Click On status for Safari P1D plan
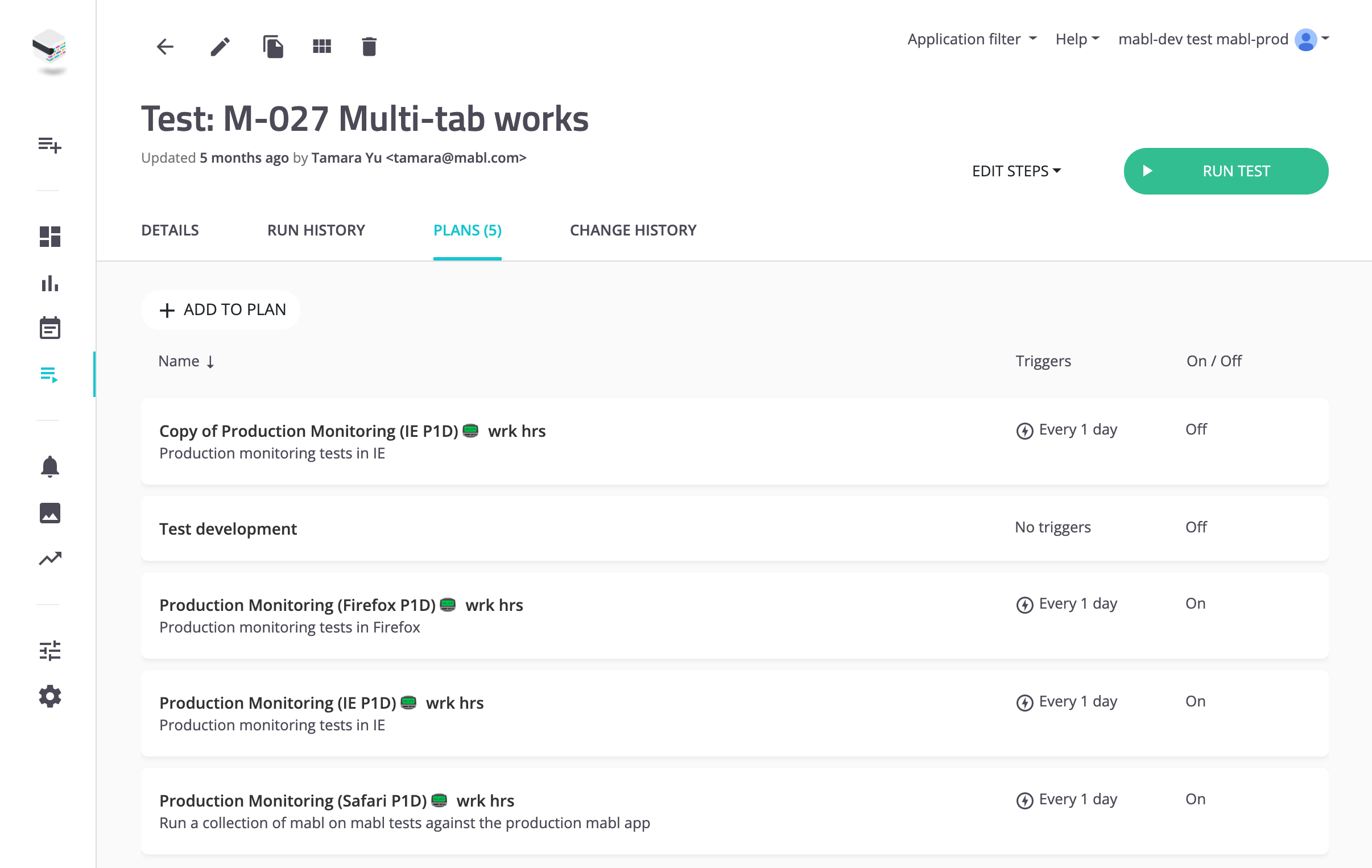The image size is (1372, 868). coord(1195,799)
